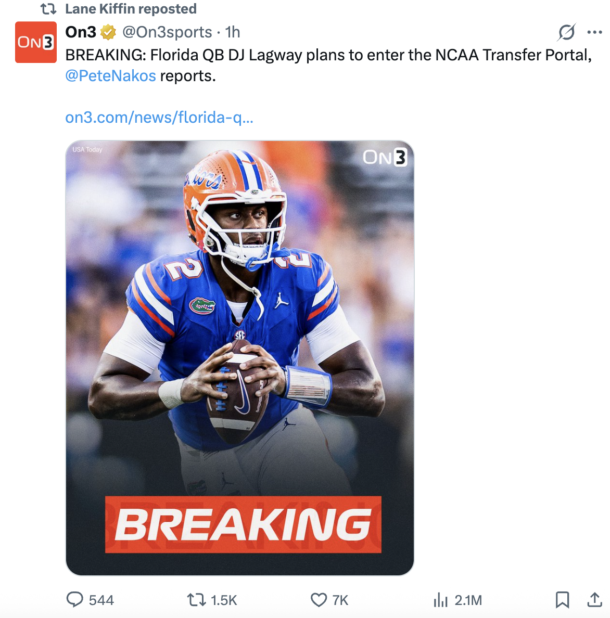610x618 pixels.
Task: Bookmark this On3 post
Action: click(562, 600)
